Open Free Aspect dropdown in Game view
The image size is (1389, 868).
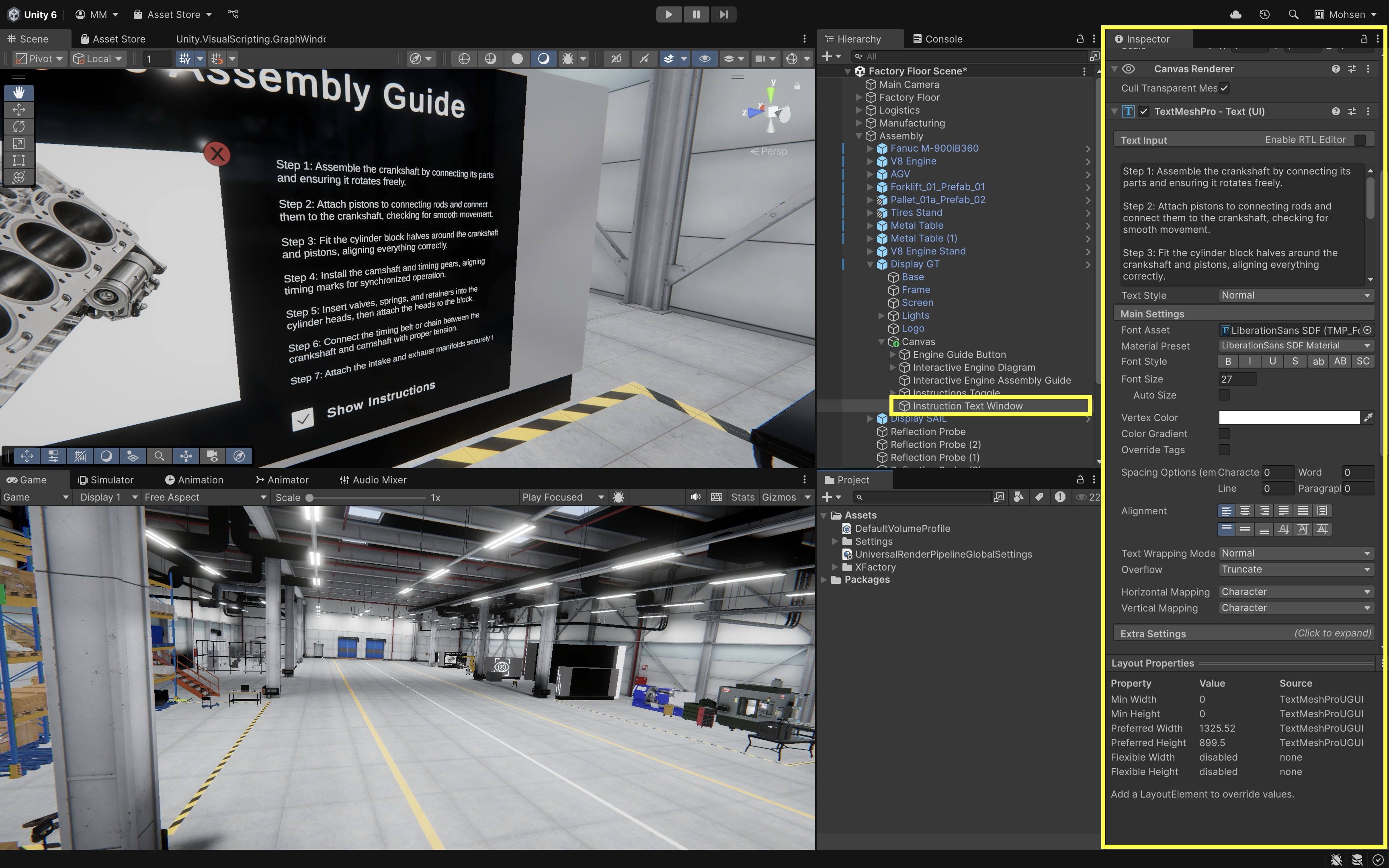pyautogui.click(x=205, y=497)
